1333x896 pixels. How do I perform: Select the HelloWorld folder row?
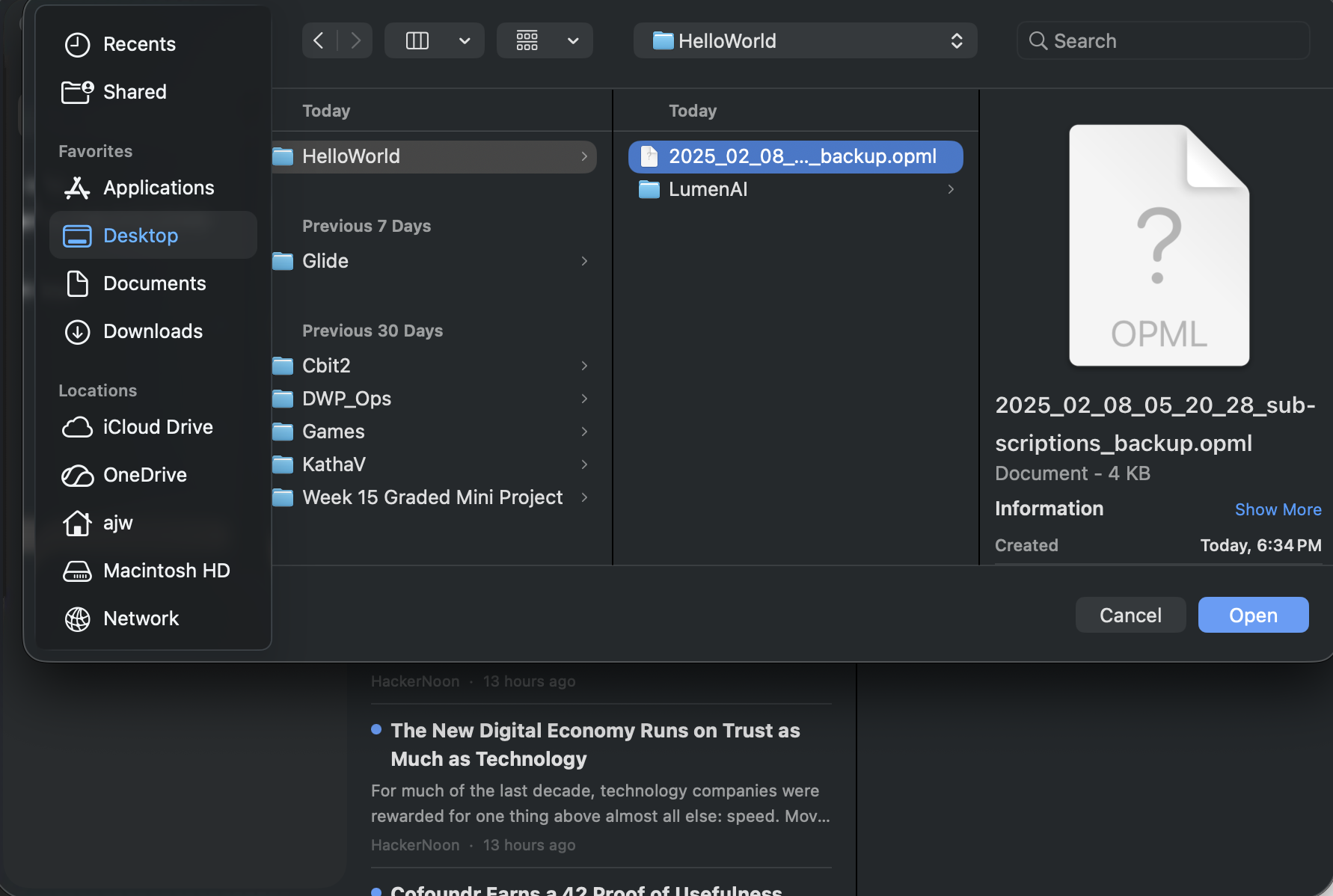point(434,156)
